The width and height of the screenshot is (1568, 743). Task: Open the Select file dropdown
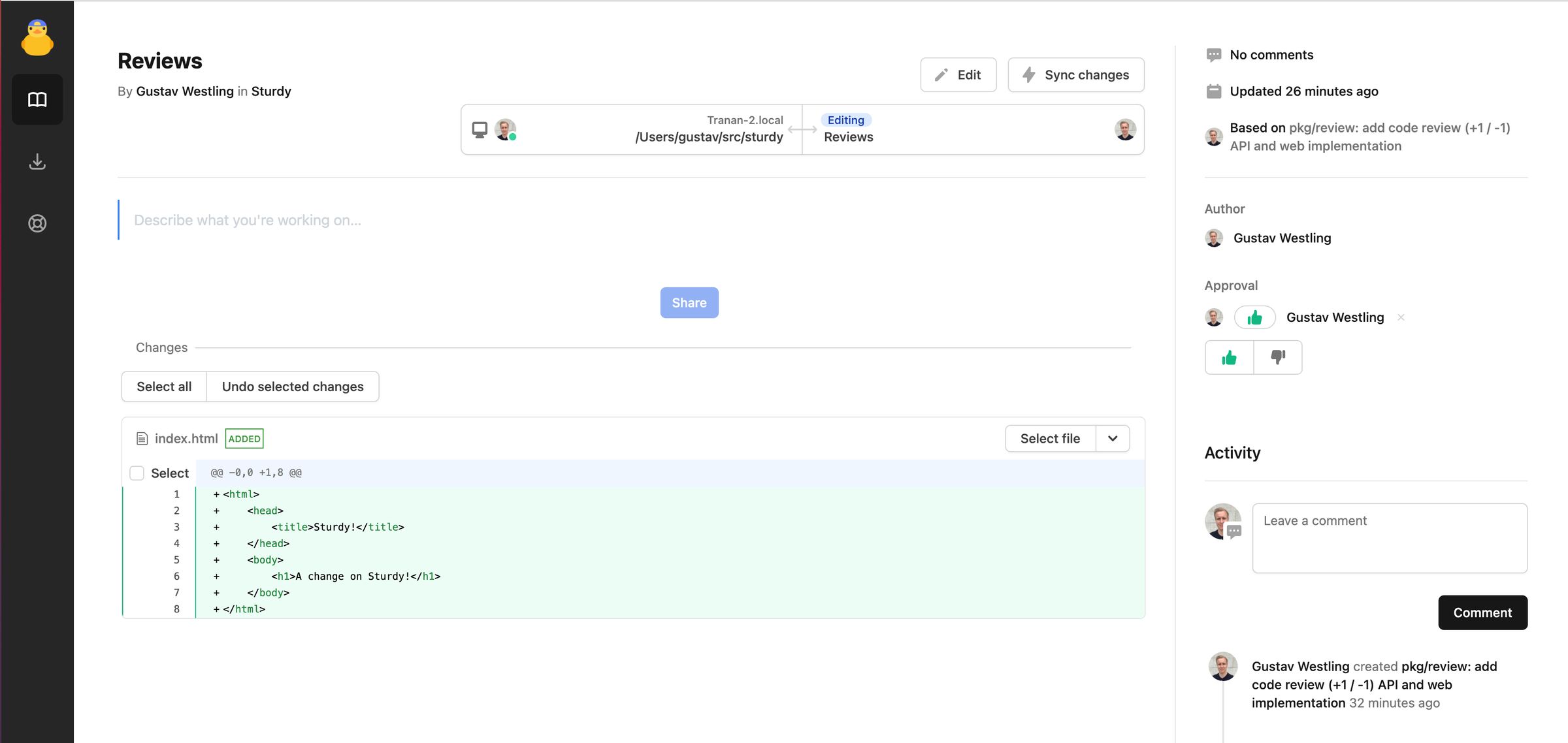[x=1050, y=438]
